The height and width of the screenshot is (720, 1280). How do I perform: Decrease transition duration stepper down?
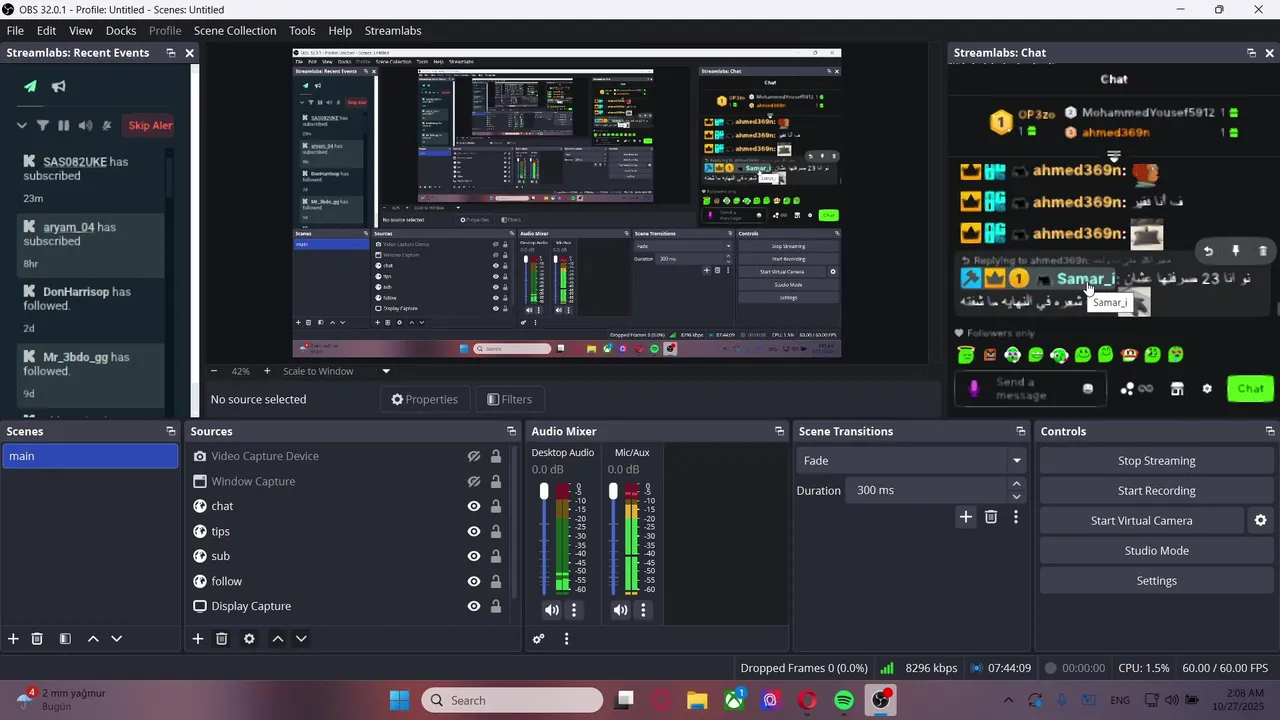(1017, 497)
